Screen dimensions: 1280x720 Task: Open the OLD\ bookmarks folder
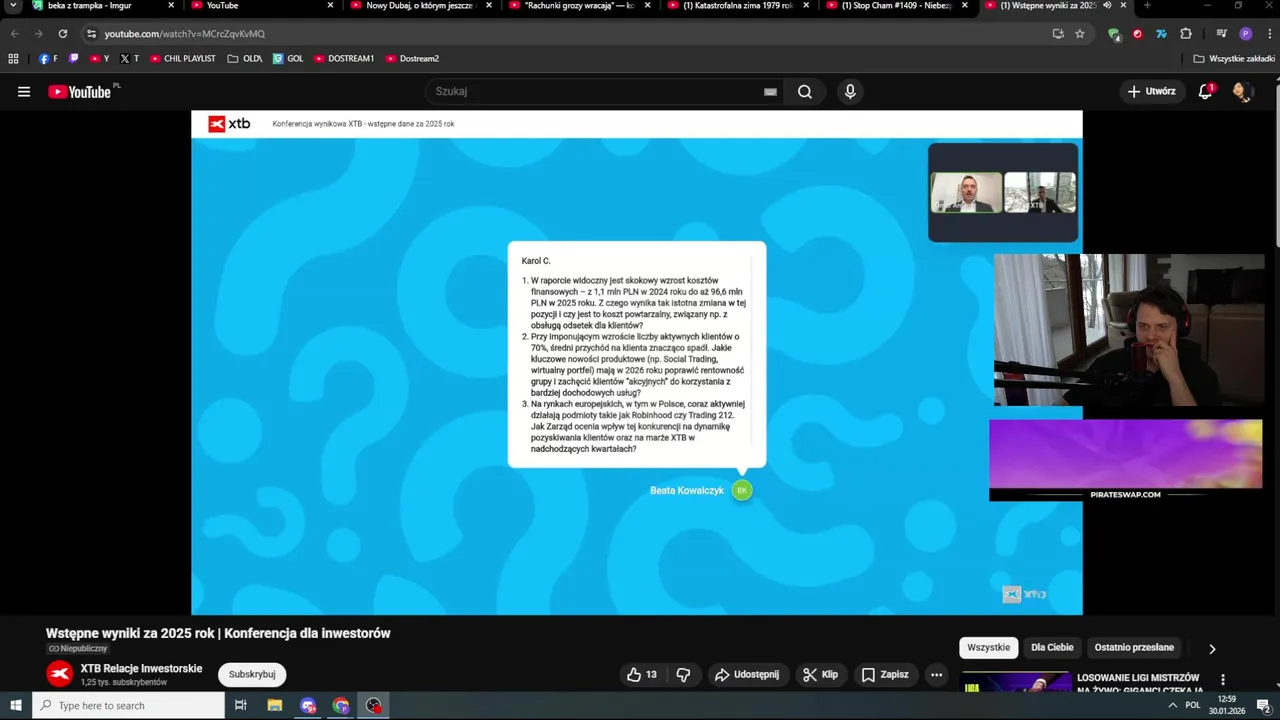pyautogui.click(x=245, y=59)
